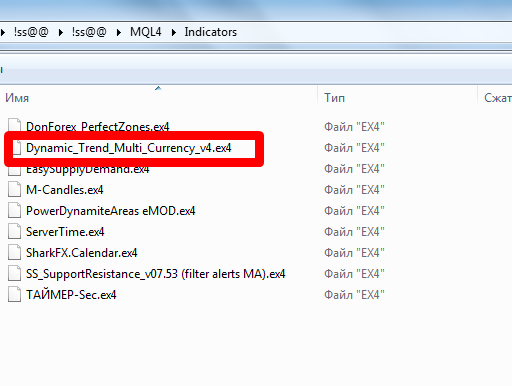Image resolution: width=512 pixels, height=386 pixels.
Task: Click the PowerDynamiteAreas eMOD.ex4 file name
Action: pos(111,211)
